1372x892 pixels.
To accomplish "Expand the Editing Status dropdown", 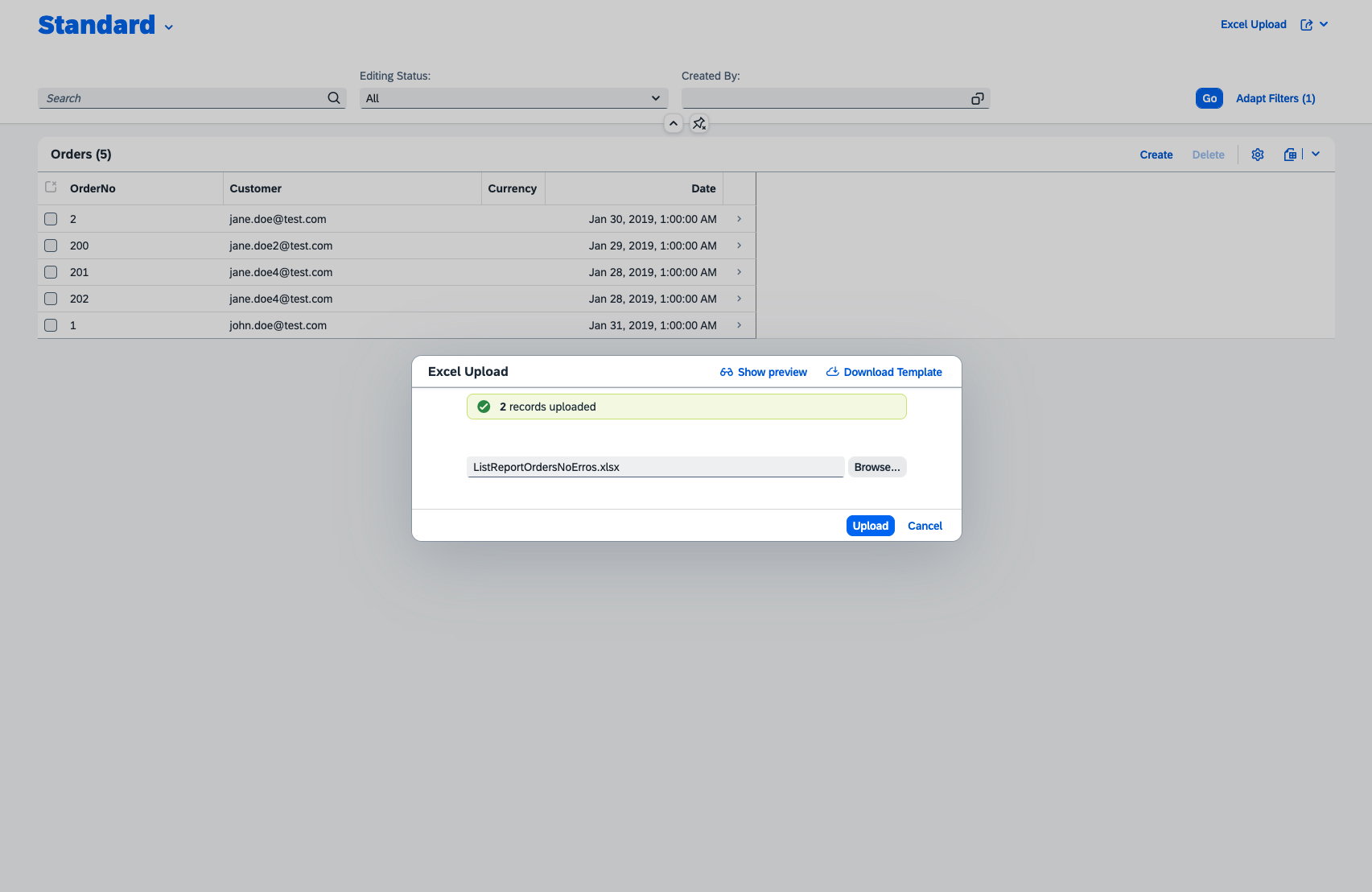I will 656,98.
